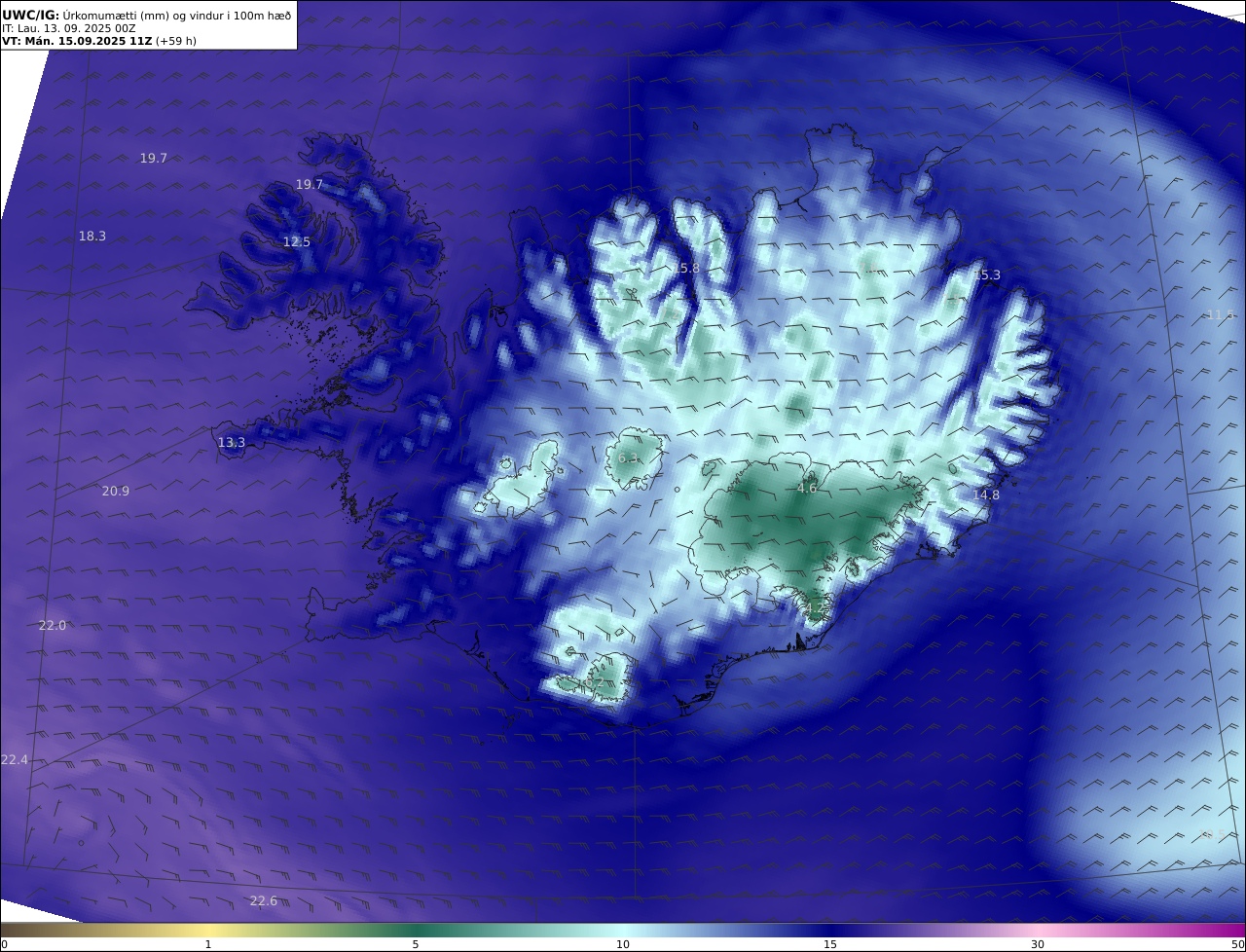
Task: Click the 4.2 value near the south coast
Action: (x=814, y=608)
